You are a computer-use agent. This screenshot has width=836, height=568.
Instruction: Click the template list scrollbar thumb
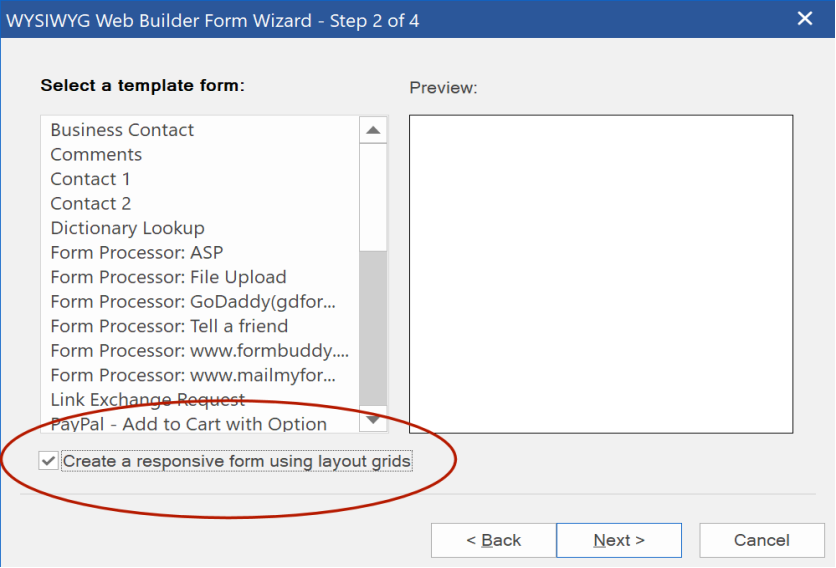373,328
